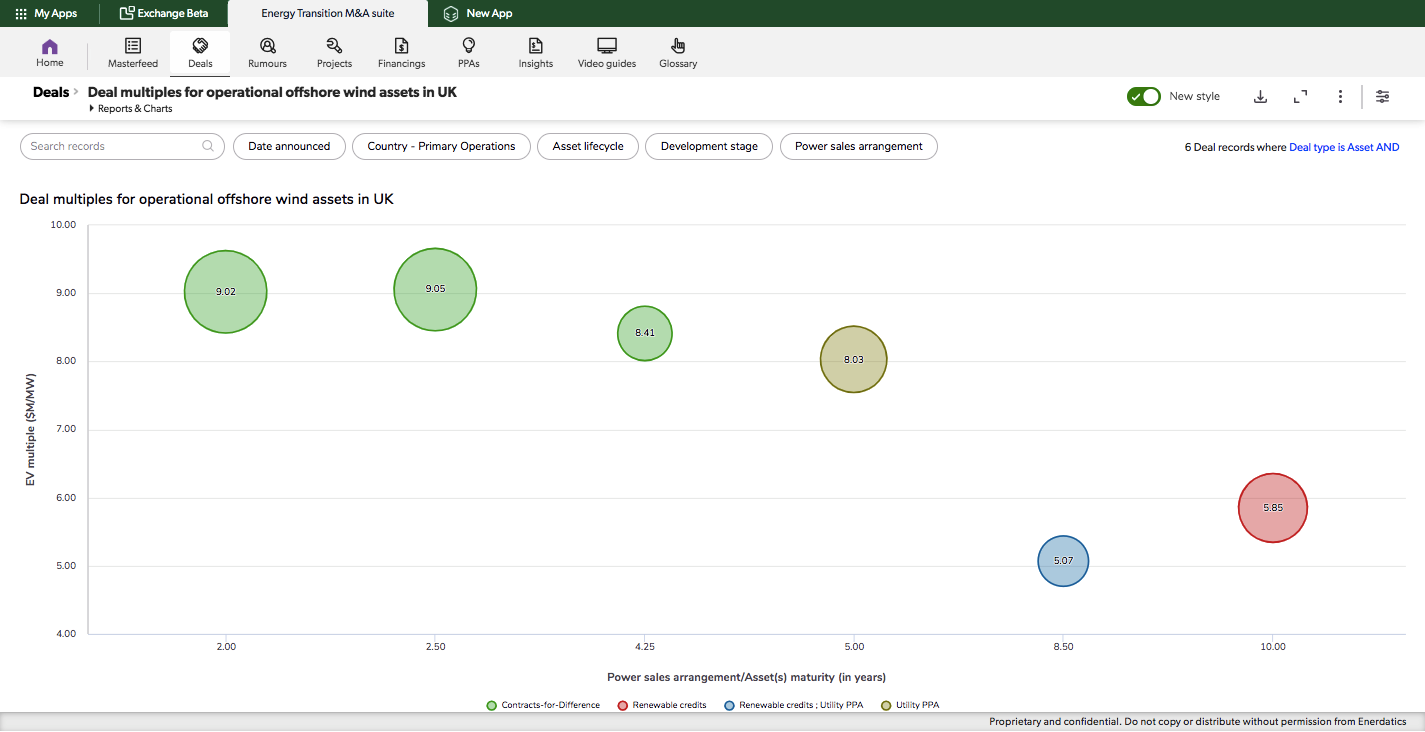This screenshot has height=732, width=1425.
Task: Go to Home page icon
Action: coord(50,47)
